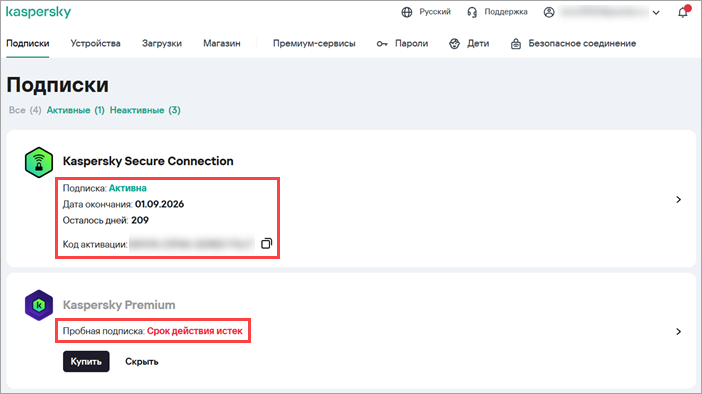Open the Дети section
Viewport: 702px width, 394px height.
tap(478, 43)
